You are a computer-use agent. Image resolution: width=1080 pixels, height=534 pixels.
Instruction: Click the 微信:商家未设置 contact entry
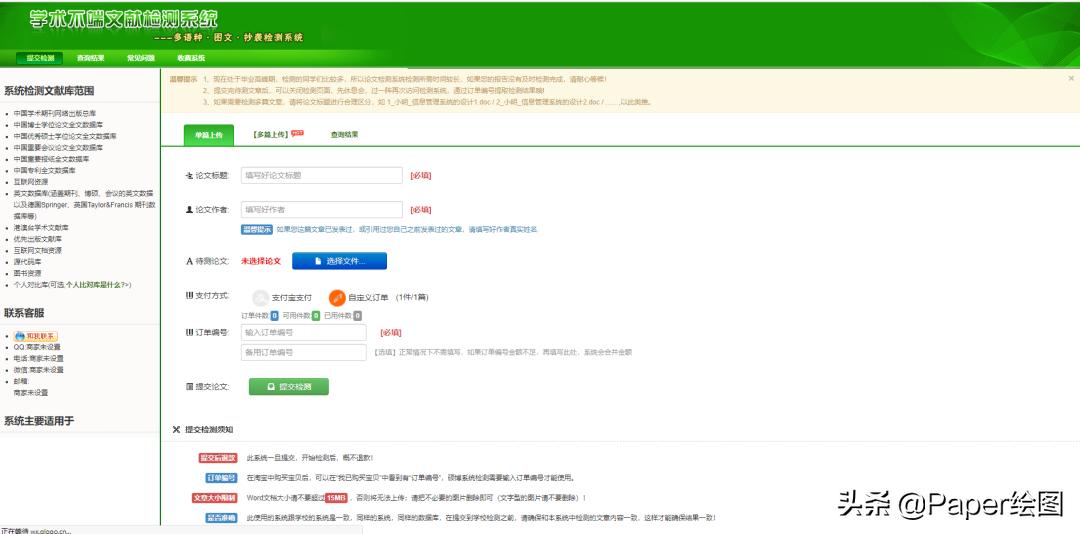[39, 370]
